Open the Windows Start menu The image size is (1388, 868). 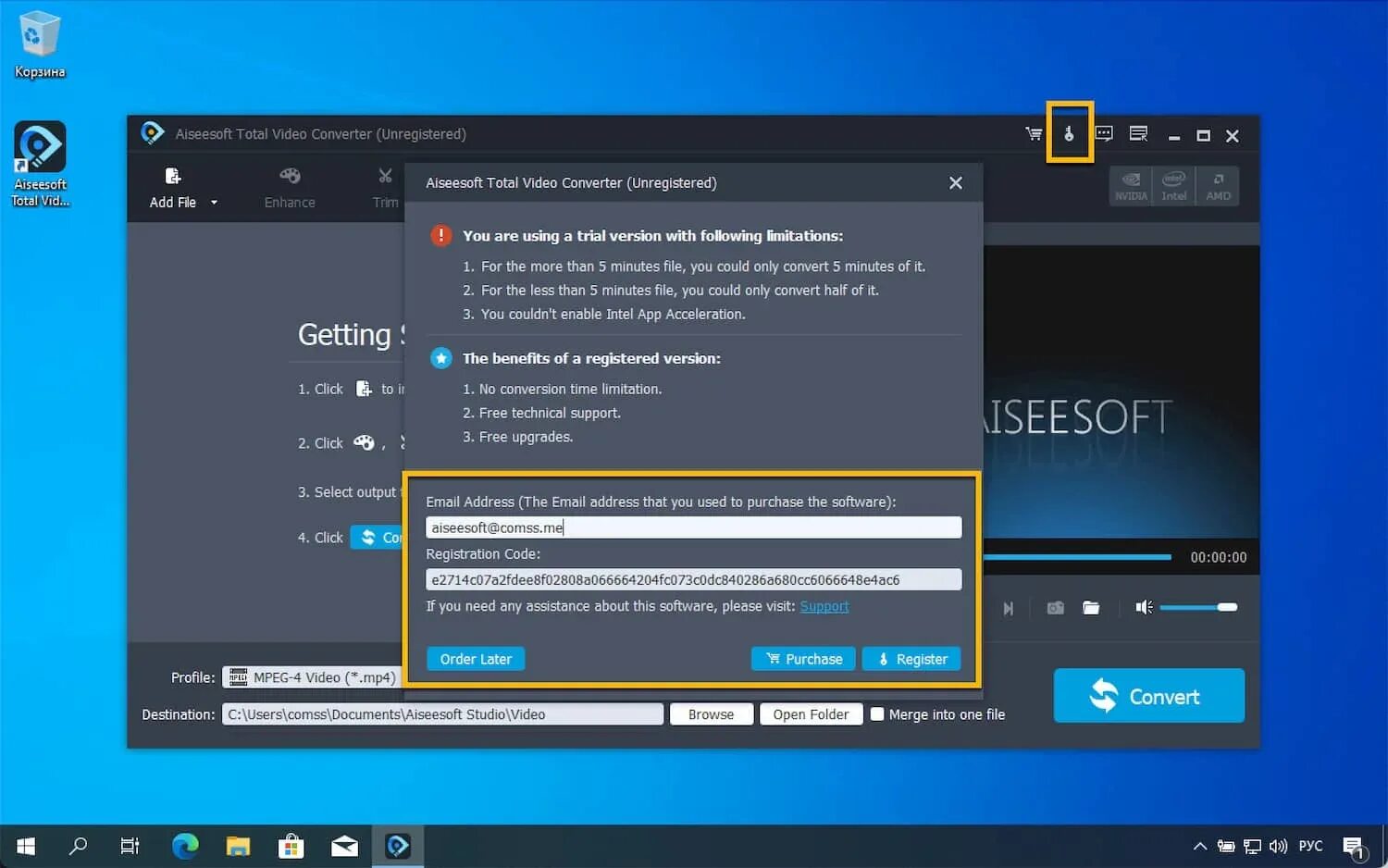tap(26, 846)
